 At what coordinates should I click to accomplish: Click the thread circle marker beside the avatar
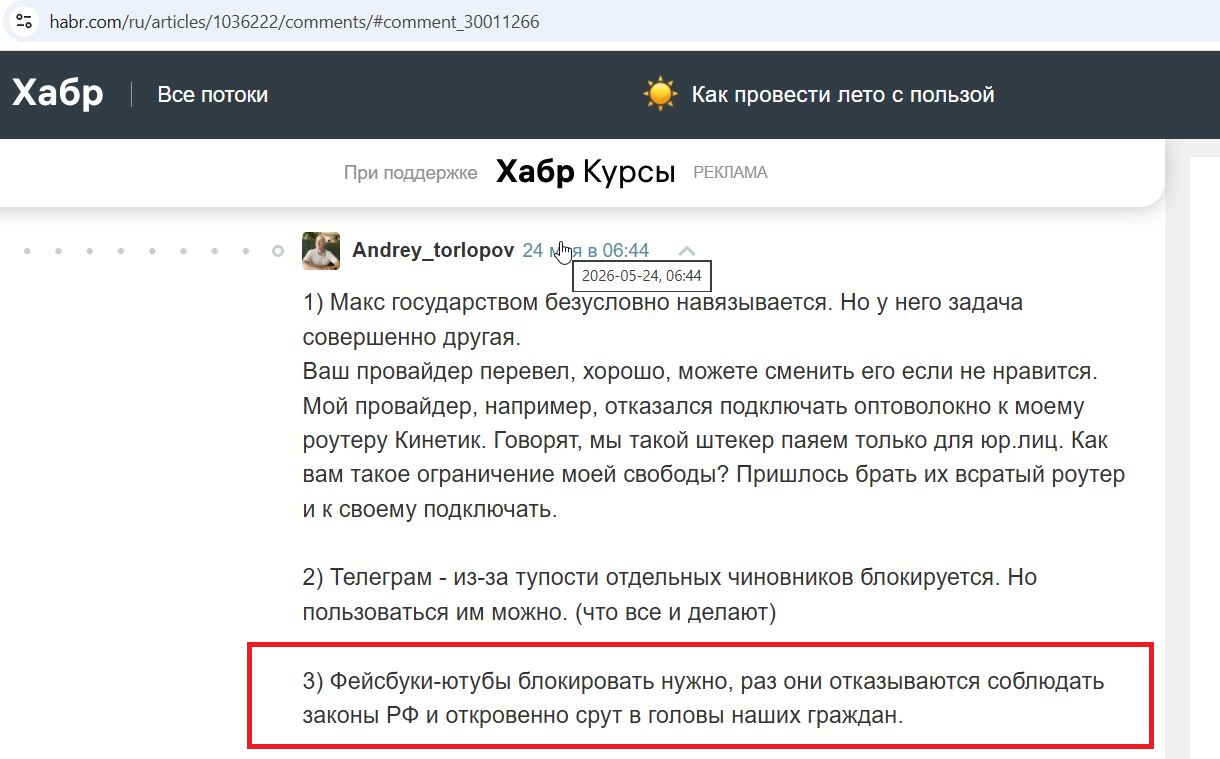tap(278, 251)
